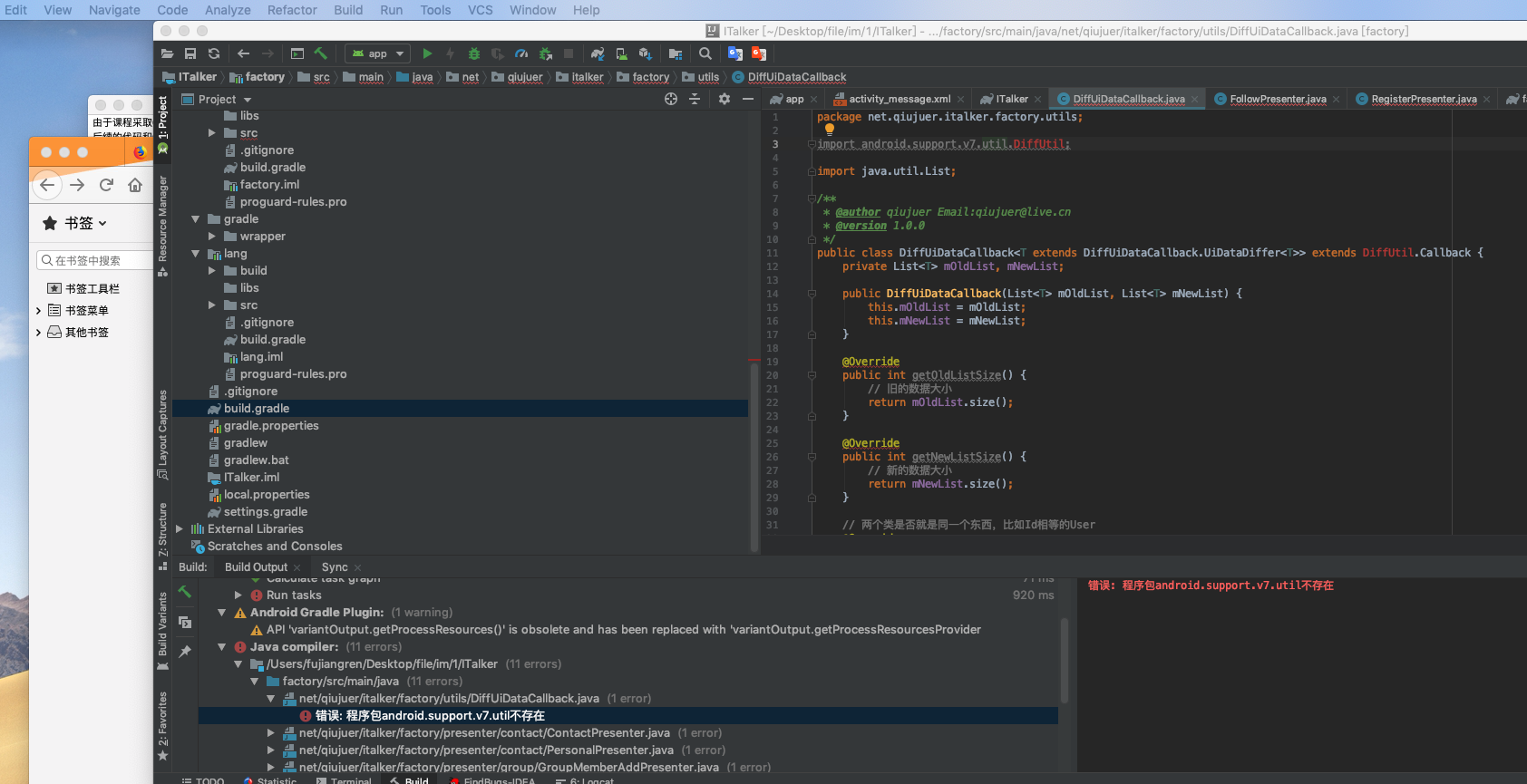Click the Debug app bug icon

(473, 53)
